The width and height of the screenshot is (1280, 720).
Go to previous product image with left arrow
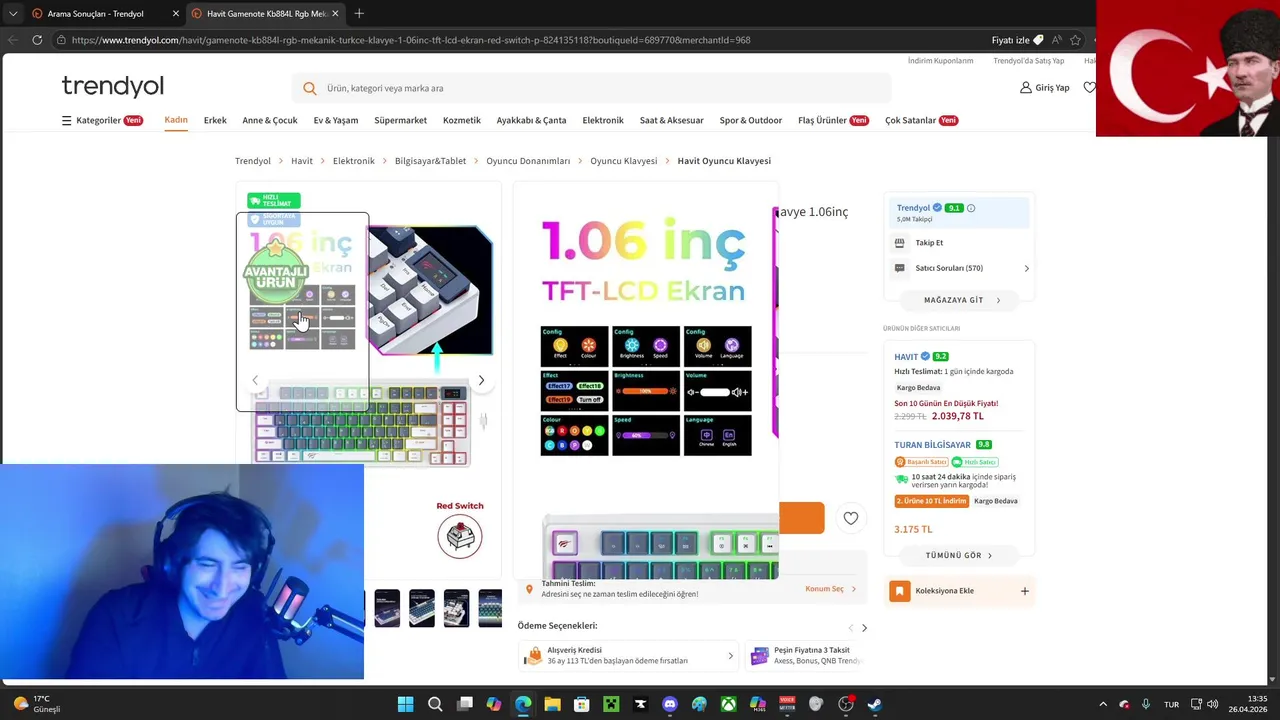click(255, 380)
